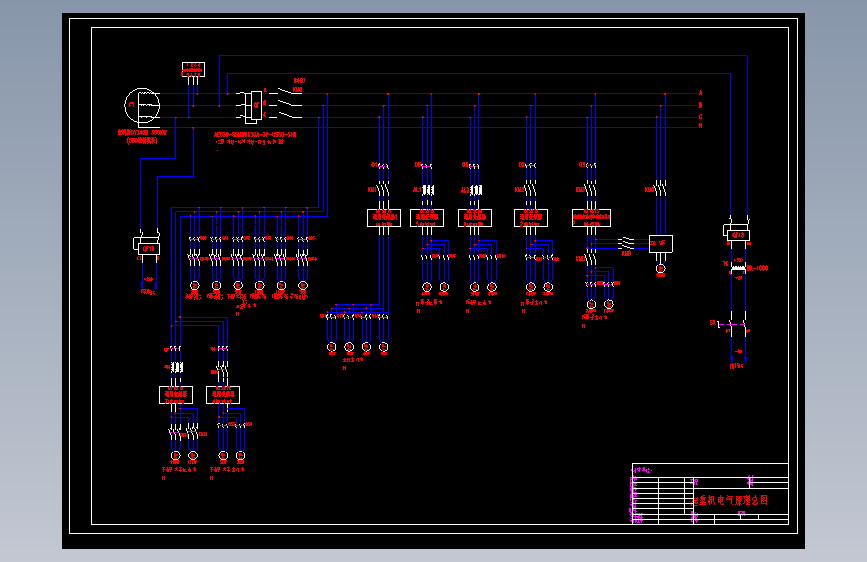This screenshot has height=562, width=867.
Task: Click the small terminal box above generator
Action: click(x=194, y=69)
